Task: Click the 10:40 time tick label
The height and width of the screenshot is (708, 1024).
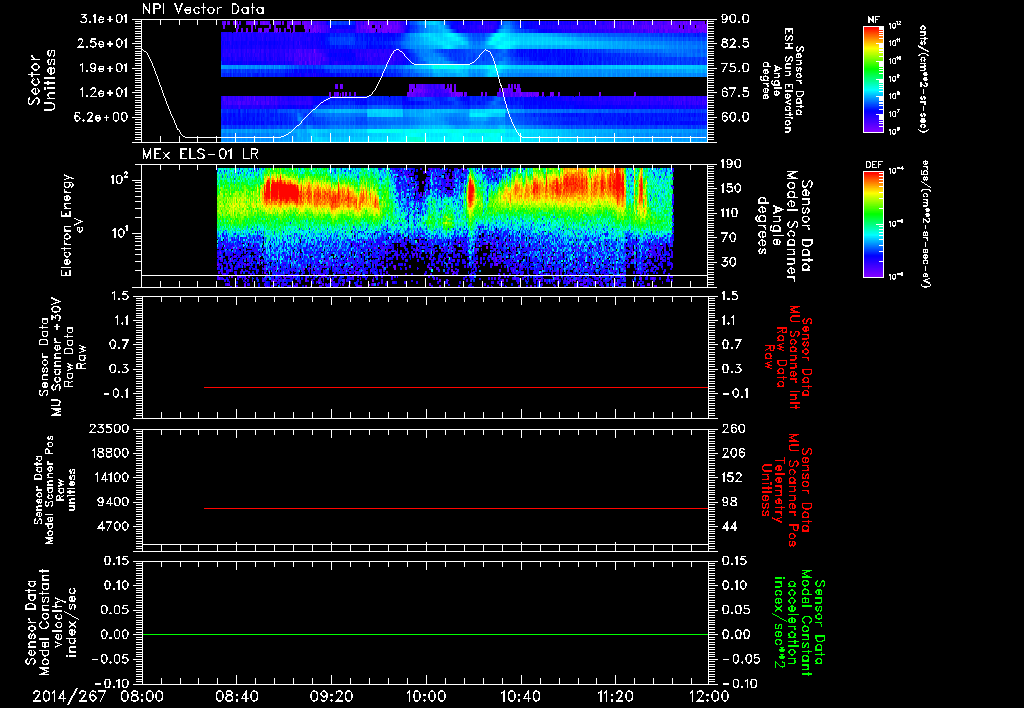Action: (520, 697)
